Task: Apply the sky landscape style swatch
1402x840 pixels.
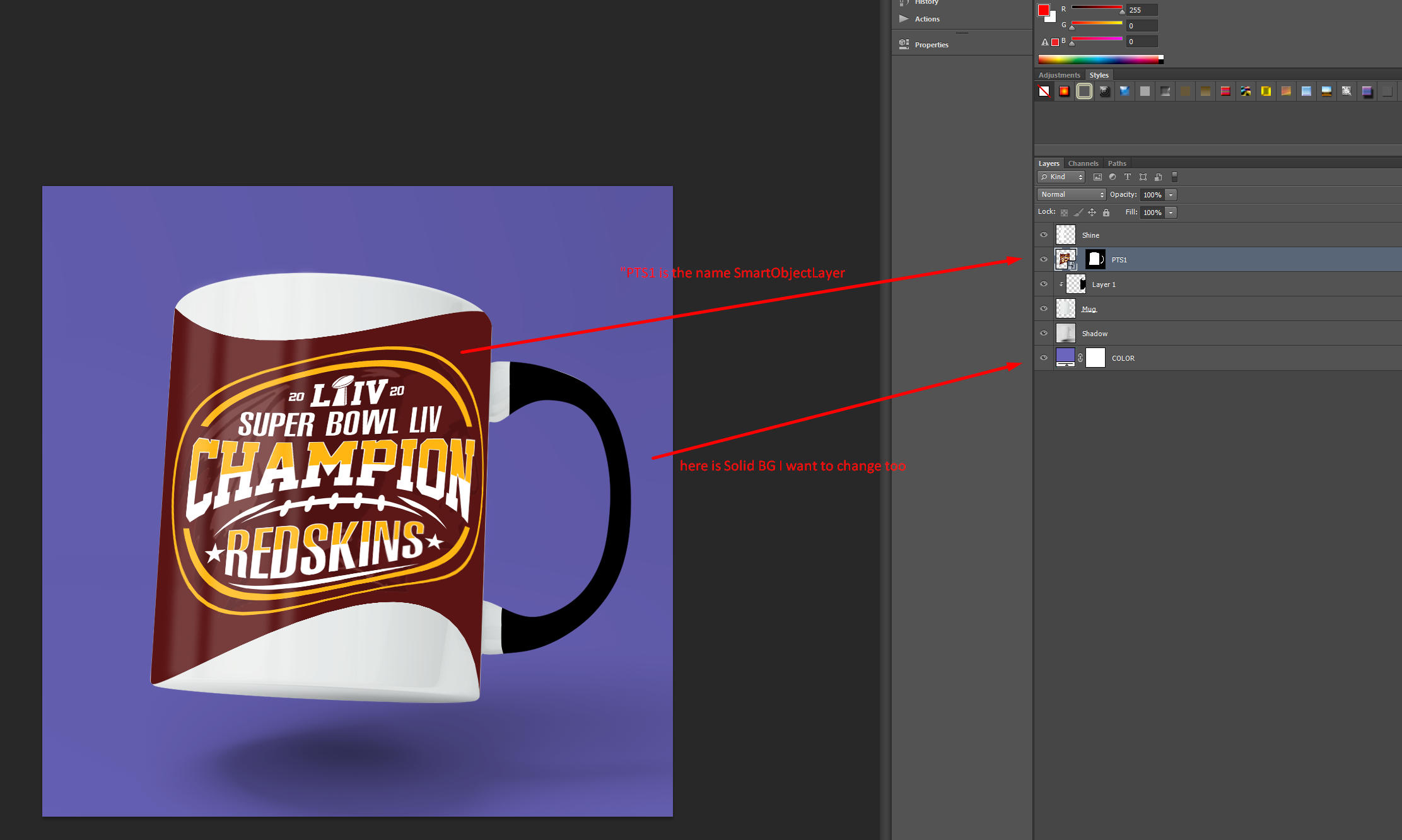Action: 1327,91
